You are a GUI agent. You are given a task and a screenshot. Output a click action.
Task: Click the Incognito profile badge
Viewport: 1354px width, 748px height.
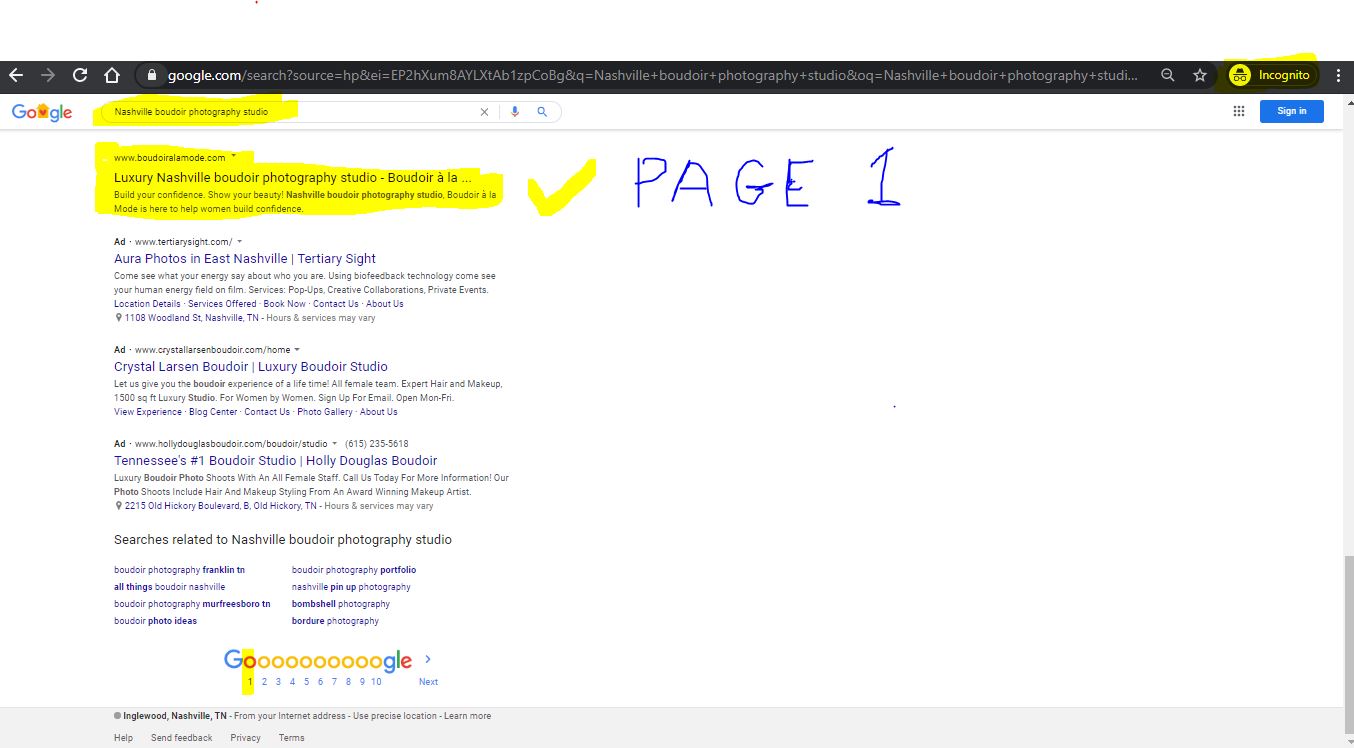tap(1270, 75)
